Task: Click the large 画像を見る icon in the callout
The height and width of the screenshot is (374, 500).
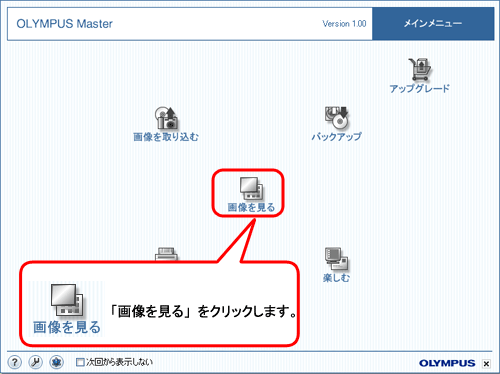Action: point(67,300)
